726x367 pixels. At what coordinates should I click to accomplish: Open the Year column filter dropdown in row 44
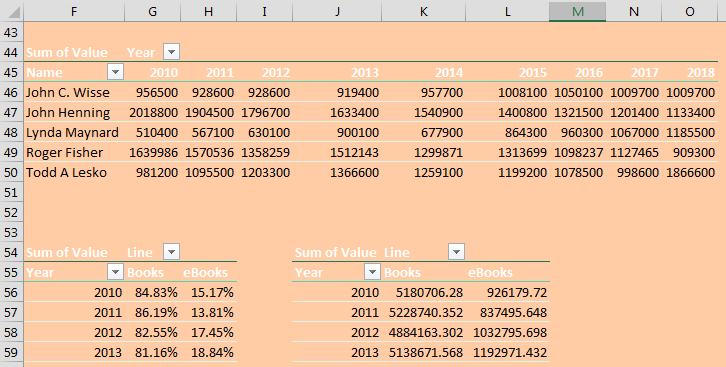[x=171, y=52]
